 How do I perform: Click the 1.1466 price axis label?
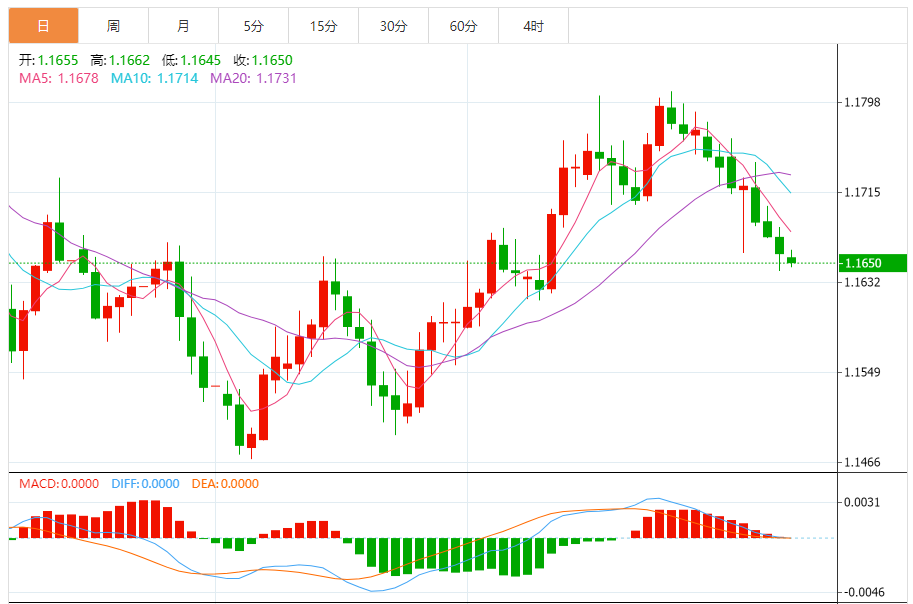[x=861, y=462]
